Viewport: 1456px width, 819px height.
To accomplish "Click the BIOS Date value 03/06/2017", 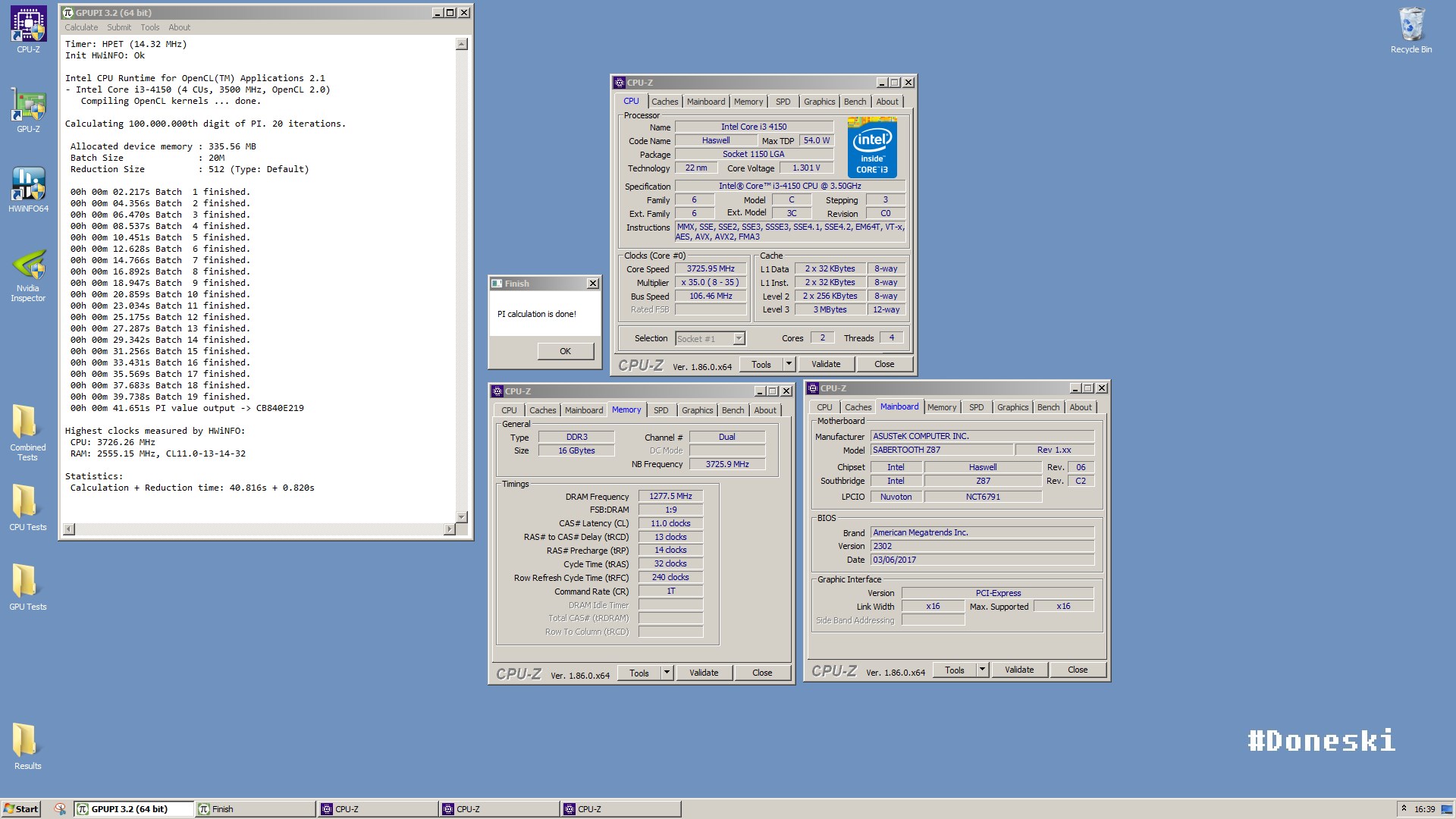I will coord(983,560).
